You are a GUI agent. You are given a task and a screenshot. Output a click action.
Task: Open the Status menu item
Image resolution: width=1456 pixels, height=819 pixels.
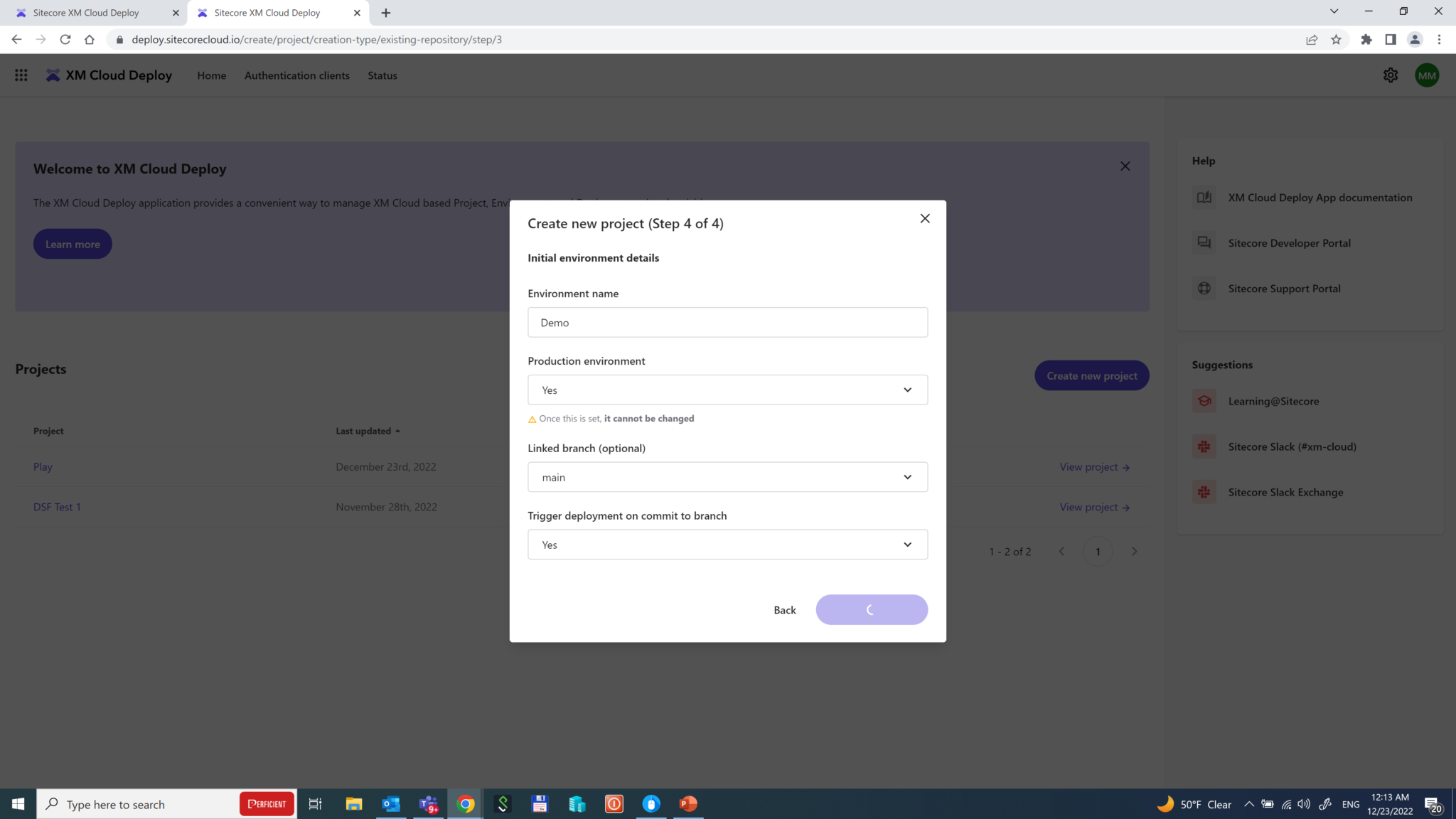(x=382, y=75)
